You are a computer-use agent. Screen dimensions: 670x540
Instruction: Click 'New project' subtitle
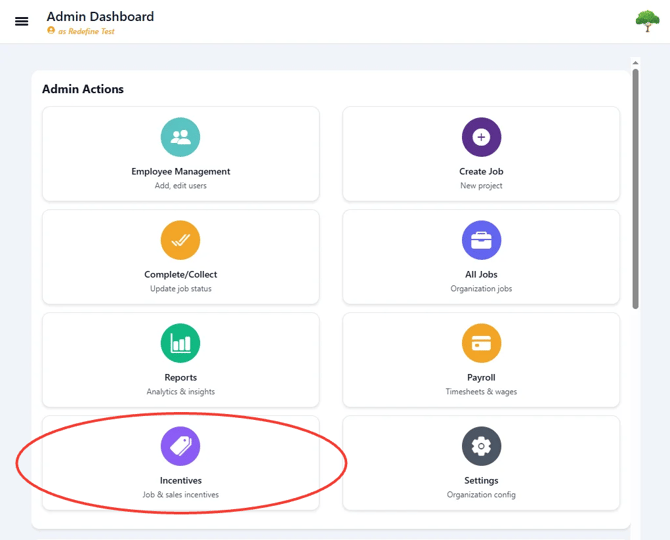[481, 185]
